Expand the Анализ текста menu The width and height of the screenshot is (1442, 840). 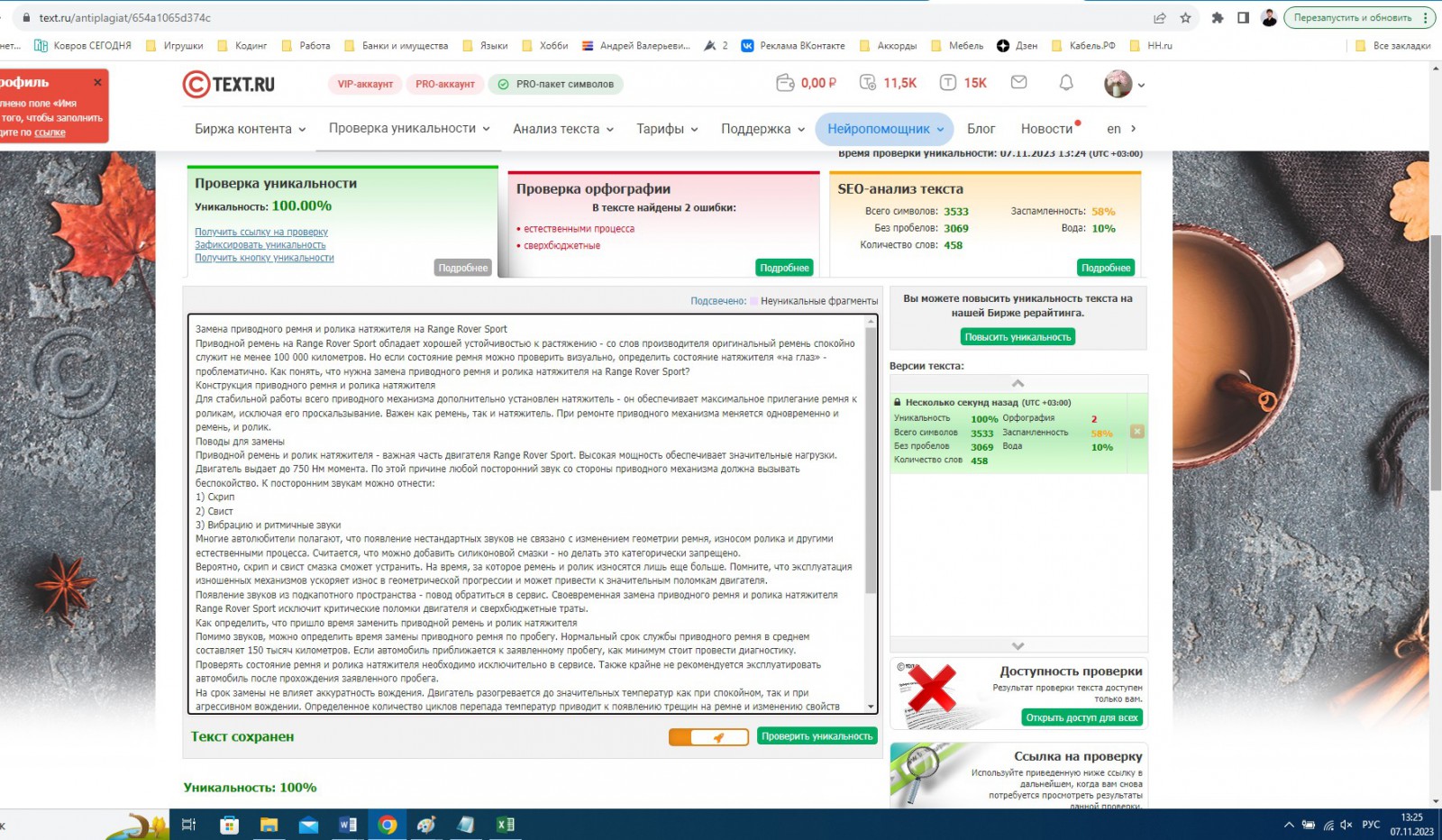[563, 129]
